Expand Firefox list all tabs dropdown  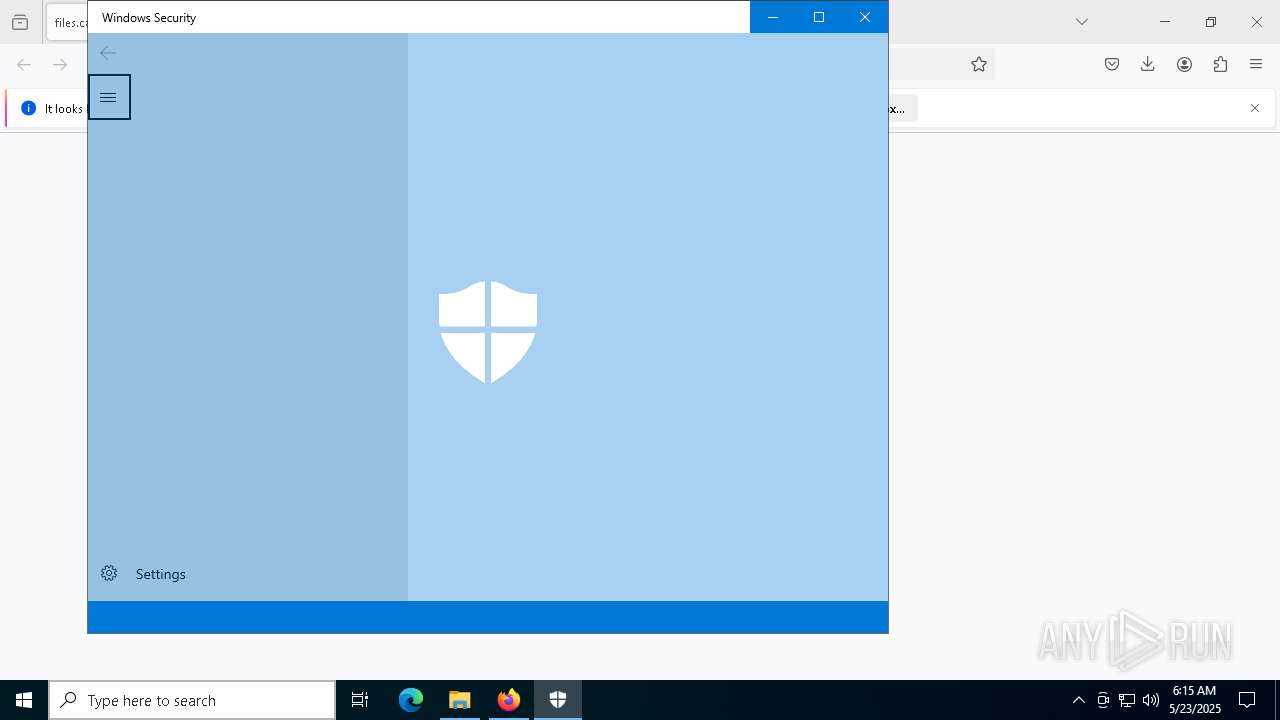[x=1082, y=21]
